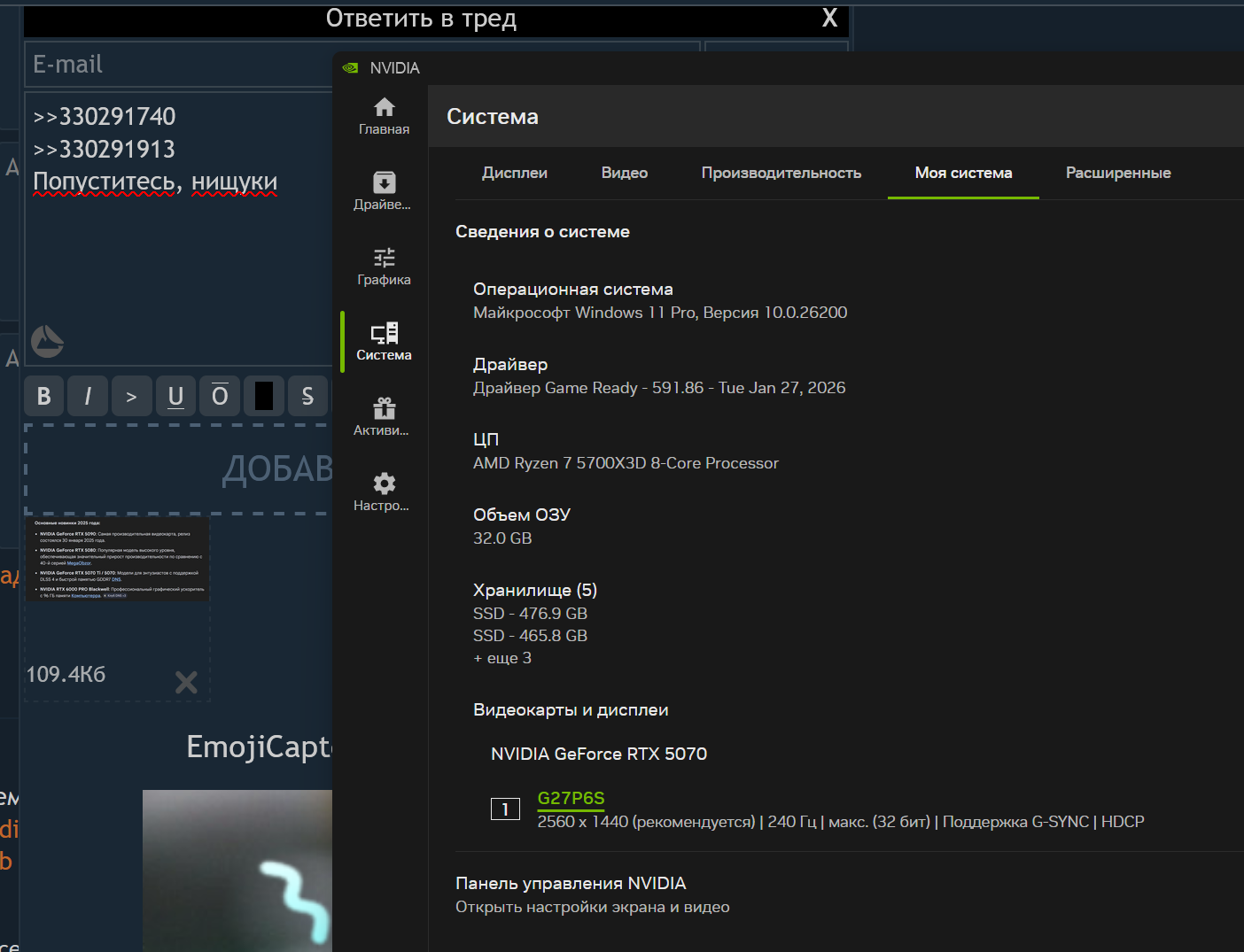
Task: Select the Моя система tab
Action: [x=963, y=173]
